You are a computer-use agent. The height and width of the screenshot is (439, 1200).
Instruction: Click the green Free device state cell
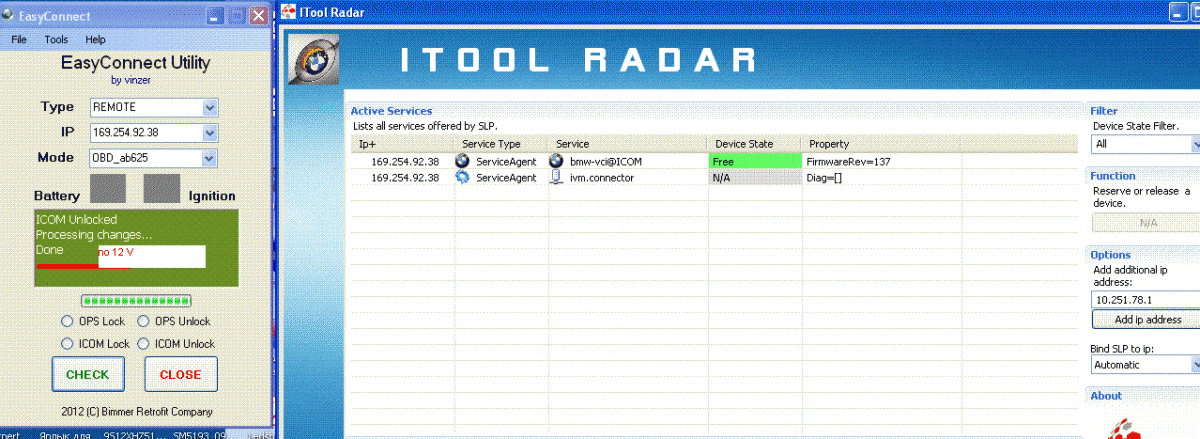755,161
